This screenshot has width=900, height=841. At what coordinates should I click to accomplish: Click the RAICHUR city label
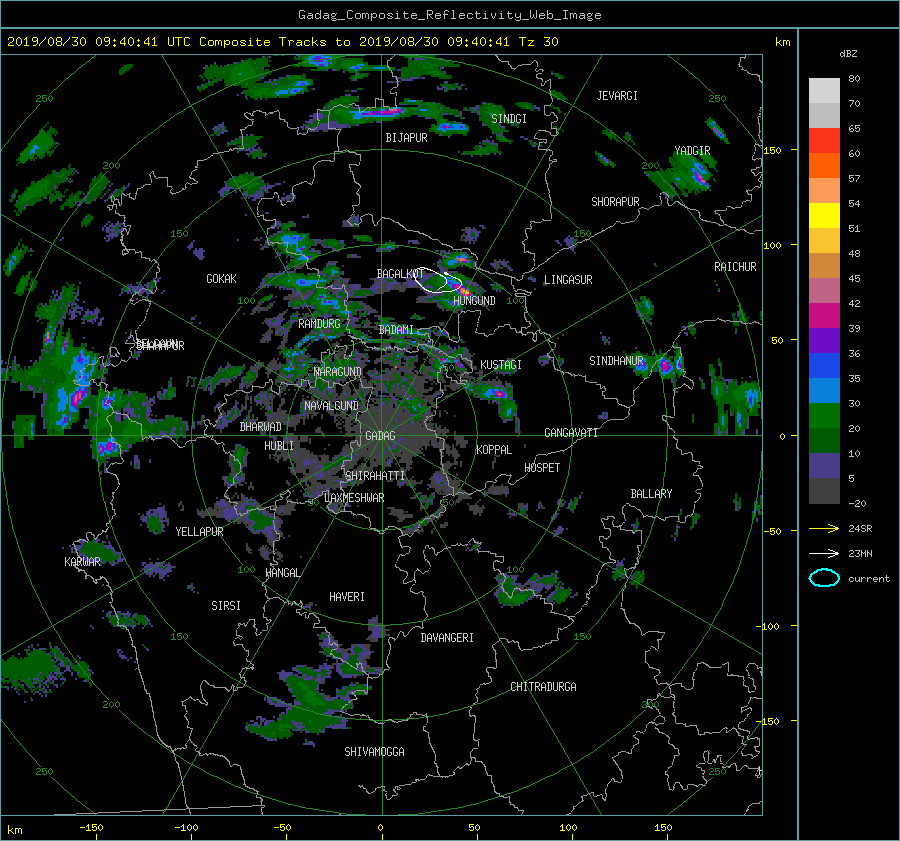[x=735, y=267]
